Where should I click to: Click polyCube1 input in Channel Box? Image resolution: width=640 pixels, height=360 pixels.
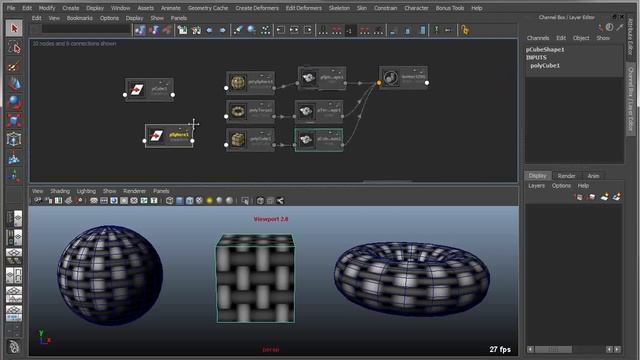[545, 65]
